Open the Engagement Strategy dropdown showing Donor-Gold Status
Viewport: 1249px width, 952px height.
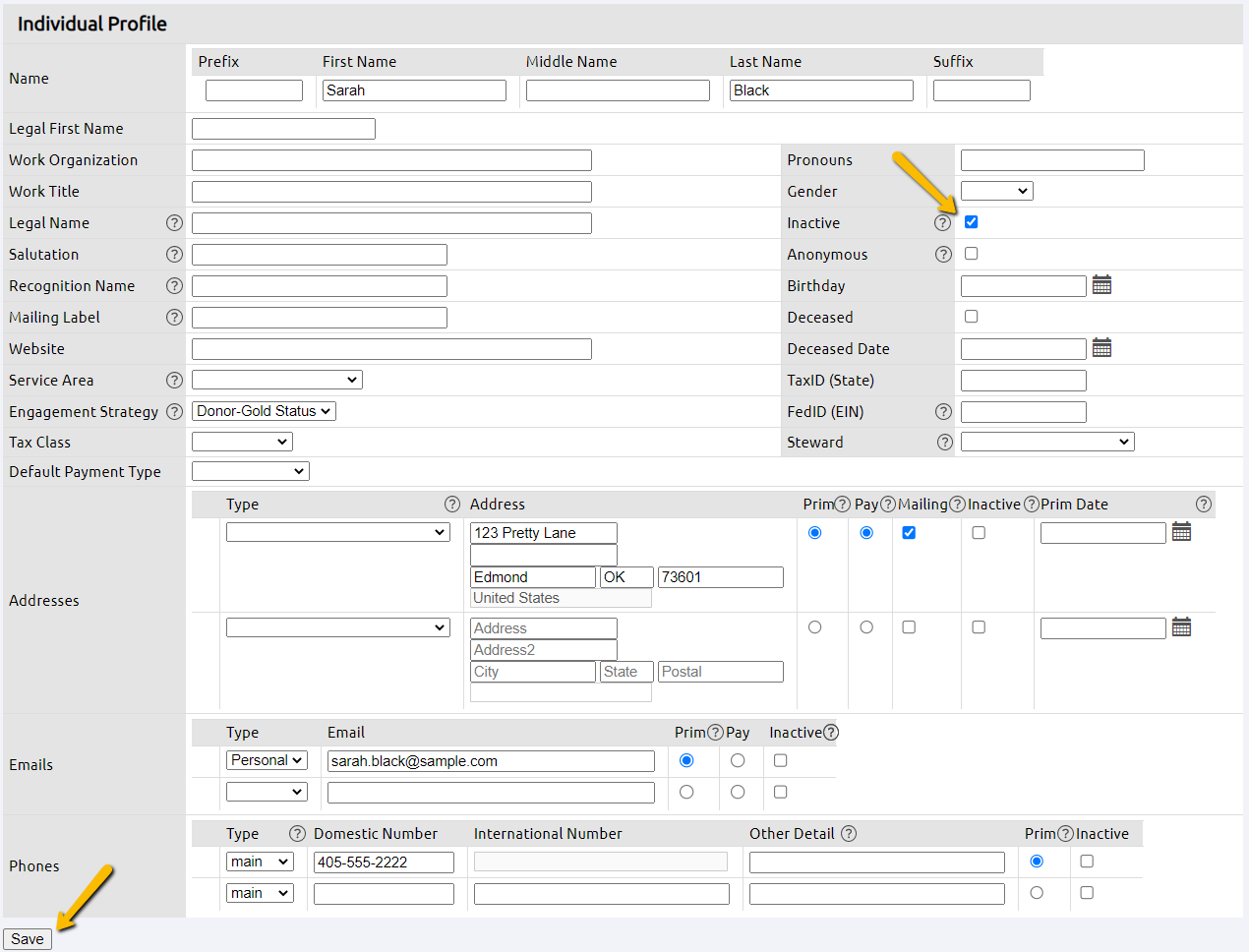[x=263, y=411]
